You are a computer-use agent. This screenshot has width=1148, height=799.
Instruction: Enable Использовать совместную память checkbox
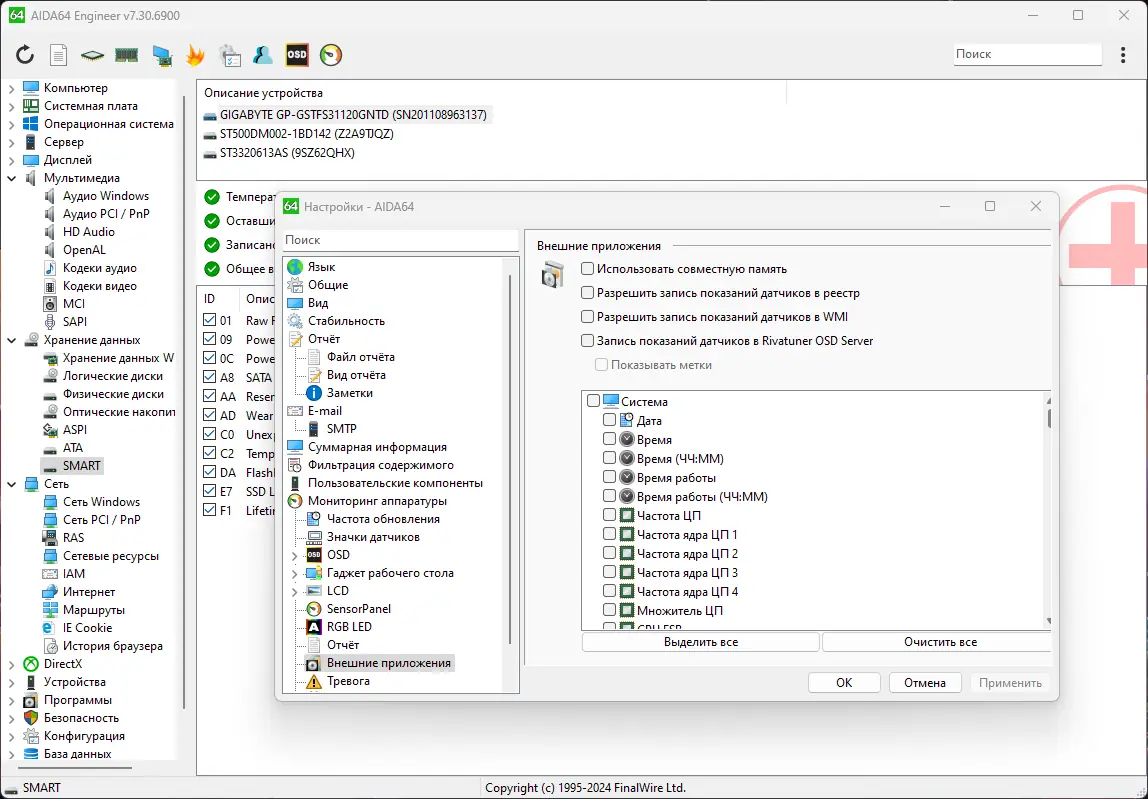587,269
